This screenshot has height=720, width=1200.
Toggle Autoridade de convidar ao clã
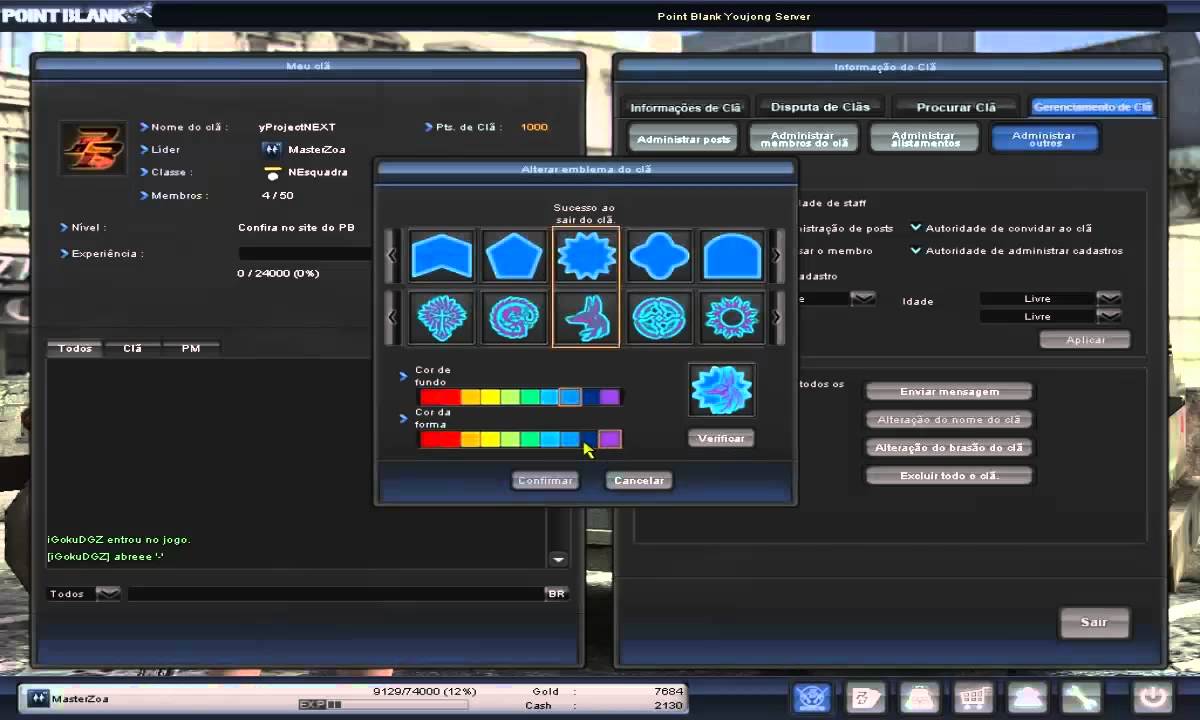[916, 228]
